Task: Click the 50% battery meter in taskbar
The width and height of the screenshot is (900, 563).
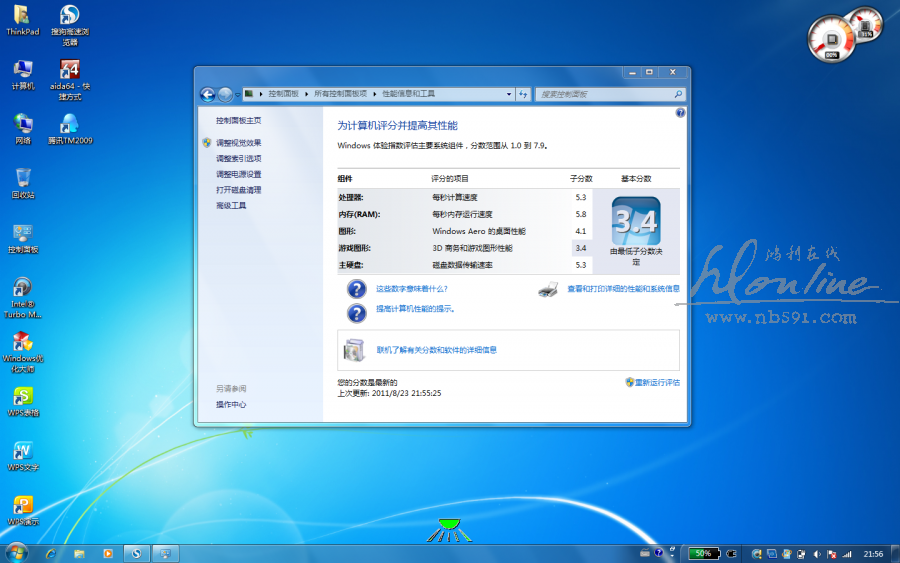Action: point(702,553)
